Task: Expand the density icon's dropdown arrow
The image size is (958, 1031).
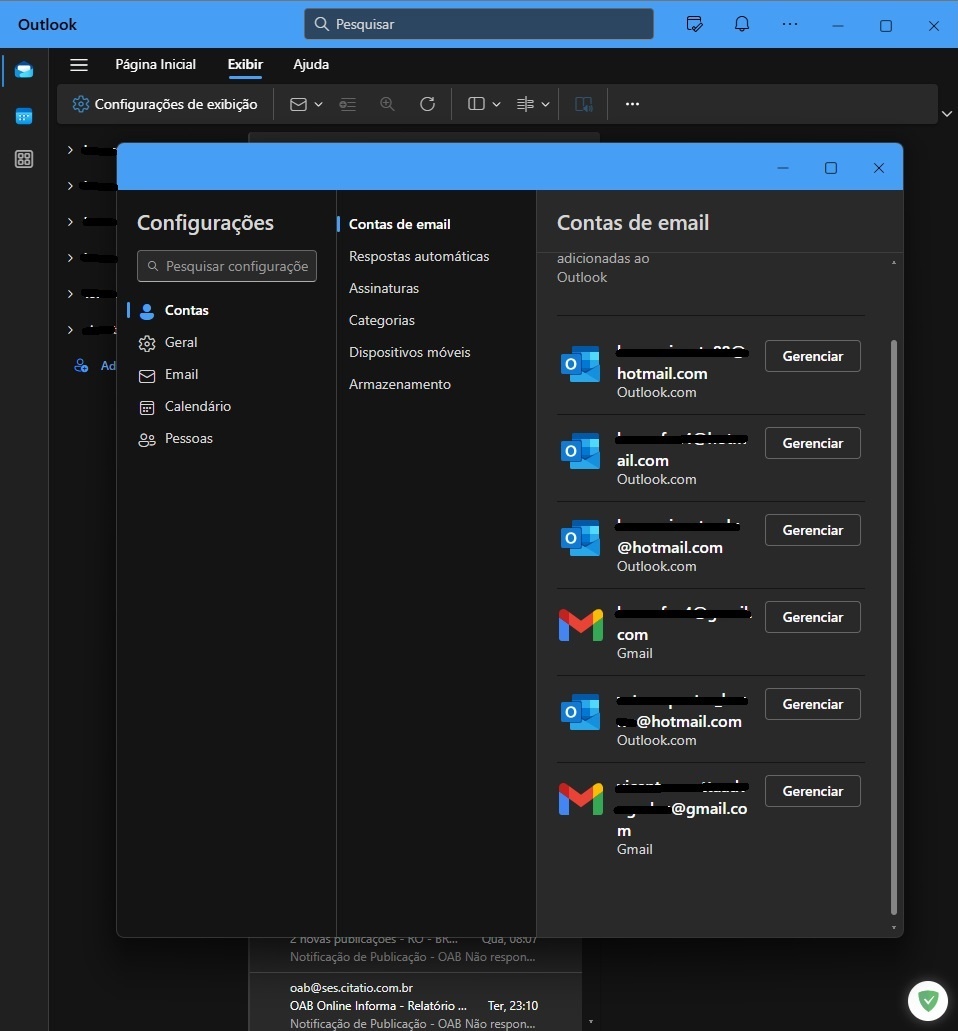Action: point(545,104)
